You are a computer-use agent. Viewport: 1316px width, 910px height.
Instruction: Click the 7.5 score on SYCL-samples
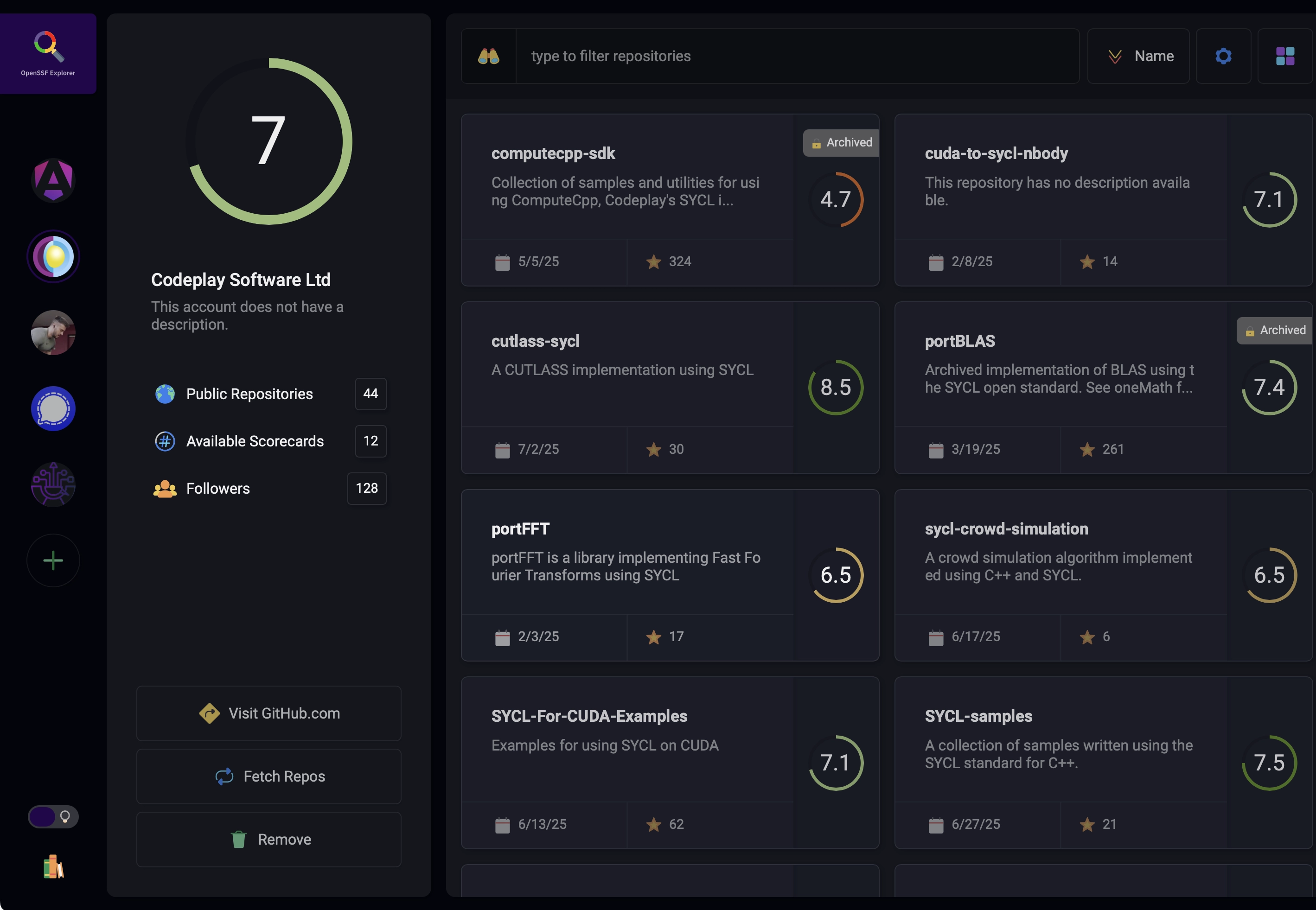(x=1269, y=762)
